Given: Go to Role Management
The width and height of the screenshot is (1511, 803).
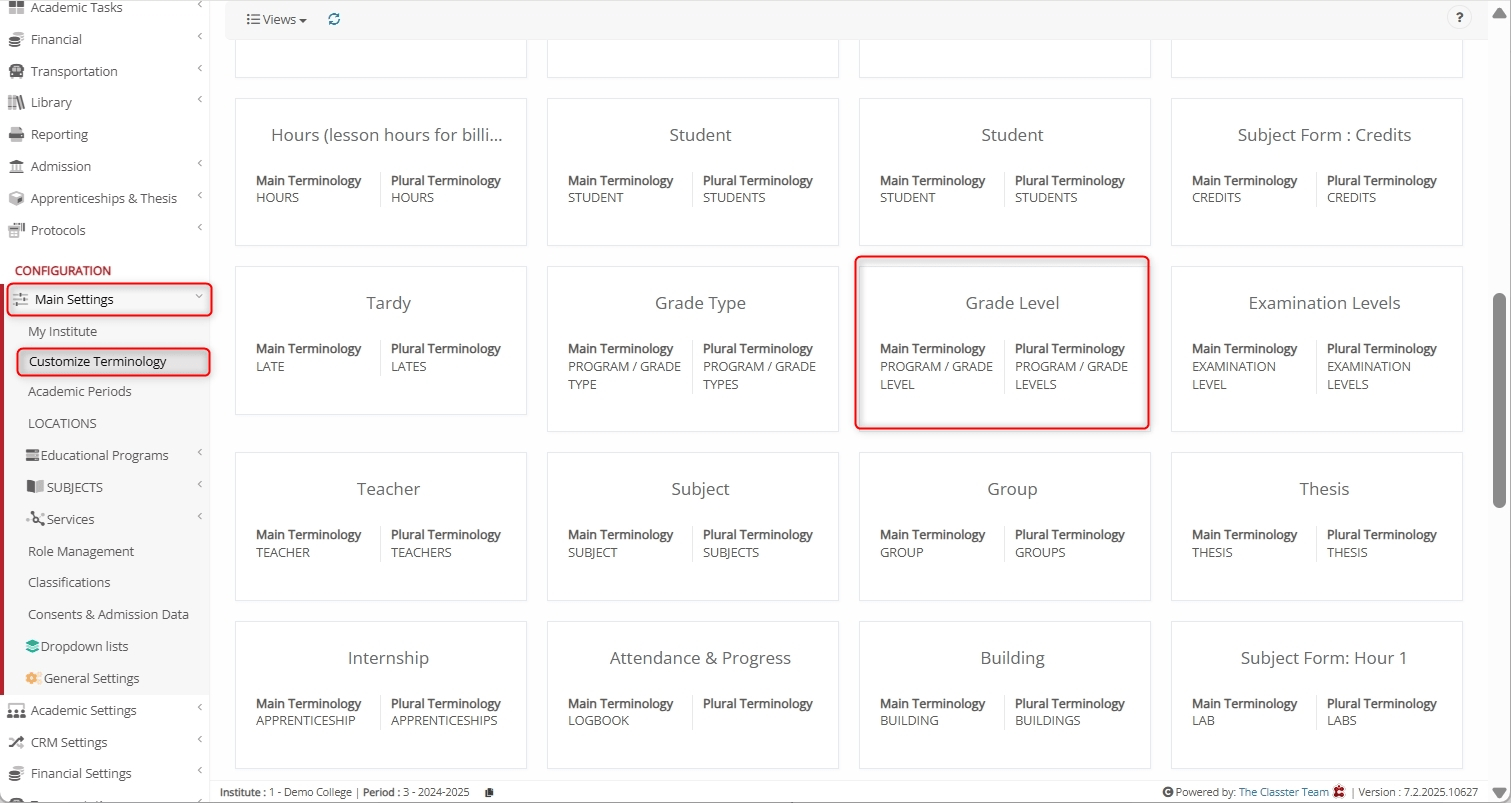Looking at the screenshot, I should point(81,551).
